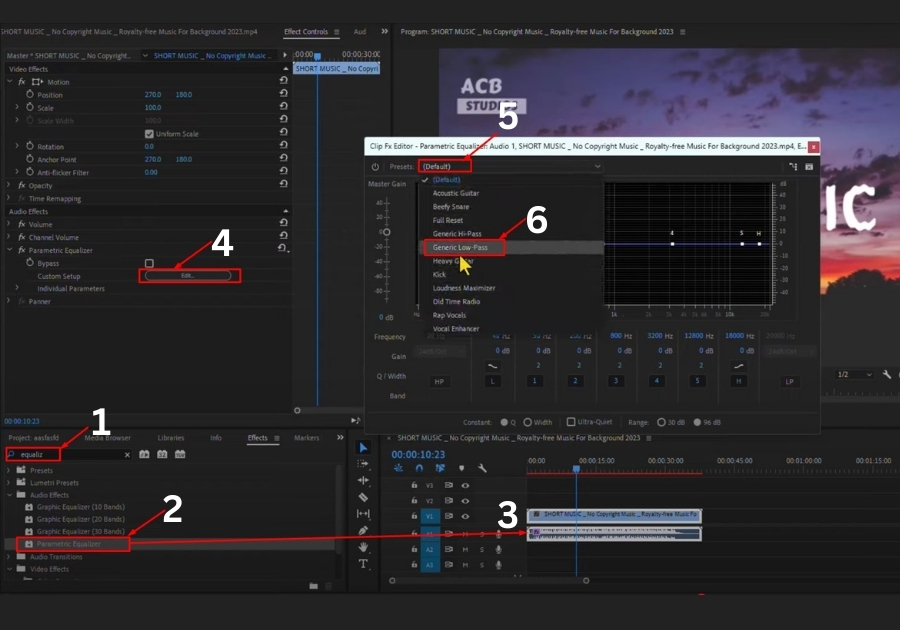Toggle insert sequences as nests icon
The width and height of the screenshot is (900, 630).
(398, 468)
